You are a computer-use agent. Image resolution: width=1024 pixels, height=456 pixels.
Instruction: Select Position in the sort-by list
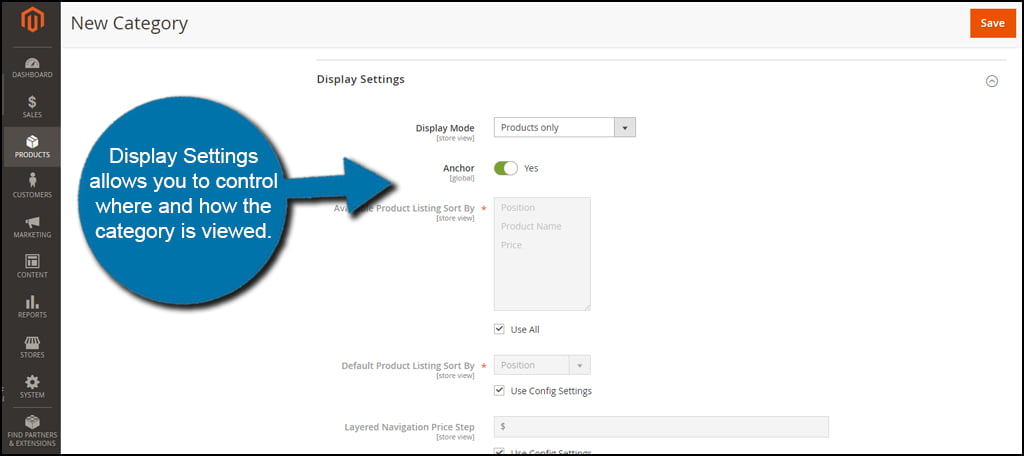coord(518,208)
